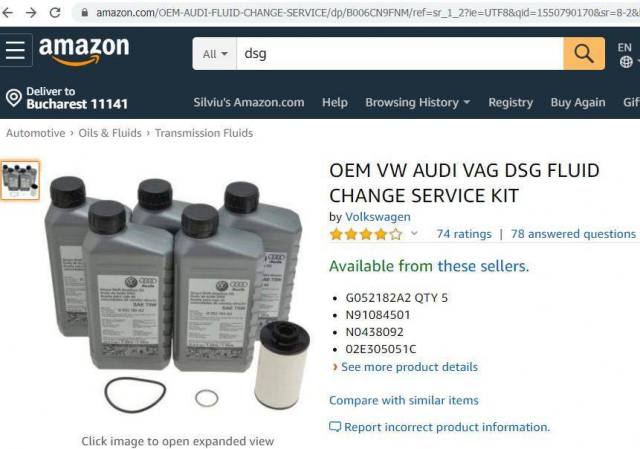Click the orange search magnifier button

pyautogui.click(x=584, y=53)
